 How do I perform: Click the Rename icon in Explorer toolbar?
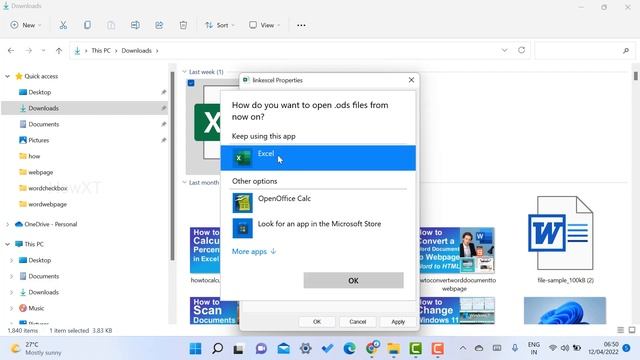click(x=135, y=25)
